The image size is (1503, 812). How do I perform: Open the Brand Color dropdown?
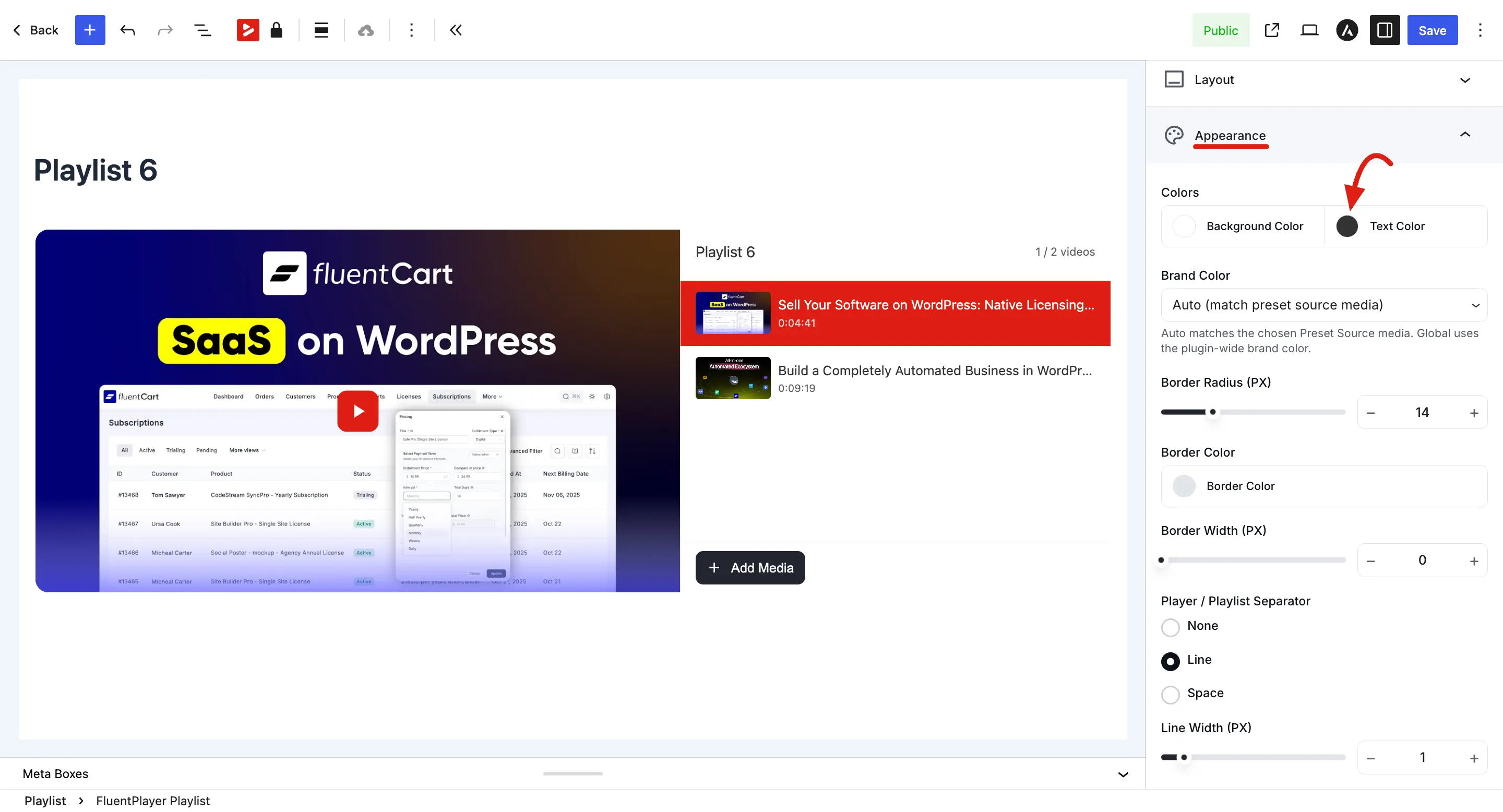point(1324,305)
